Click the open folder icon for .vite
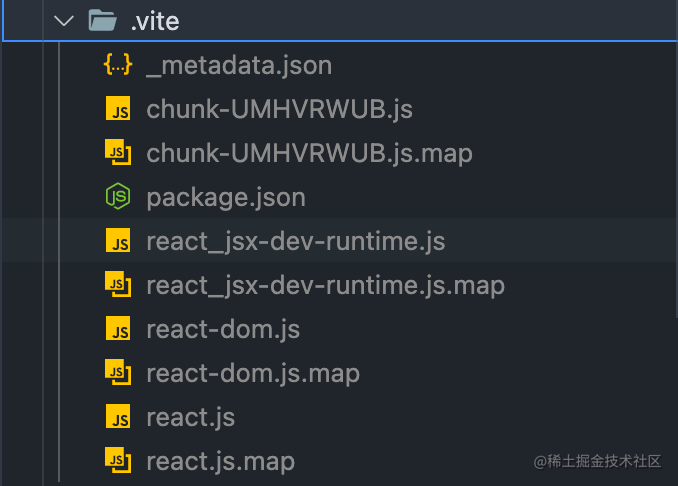This screenshot has height=486, width=678. [x=103, y=20]
